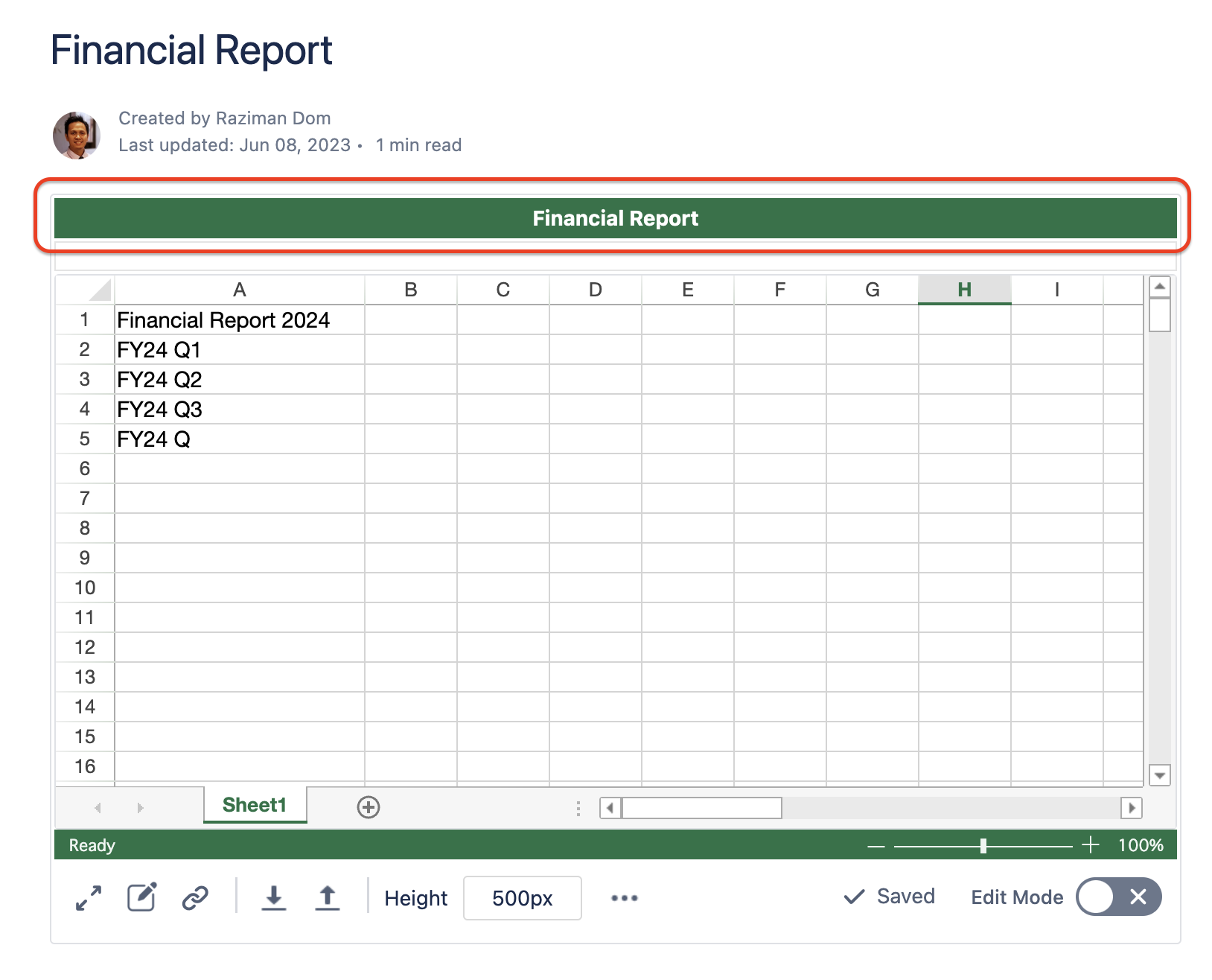Add a new sheet with plus icon
1212x980 pixels.
pyautogui.click(x=369, y=807)
